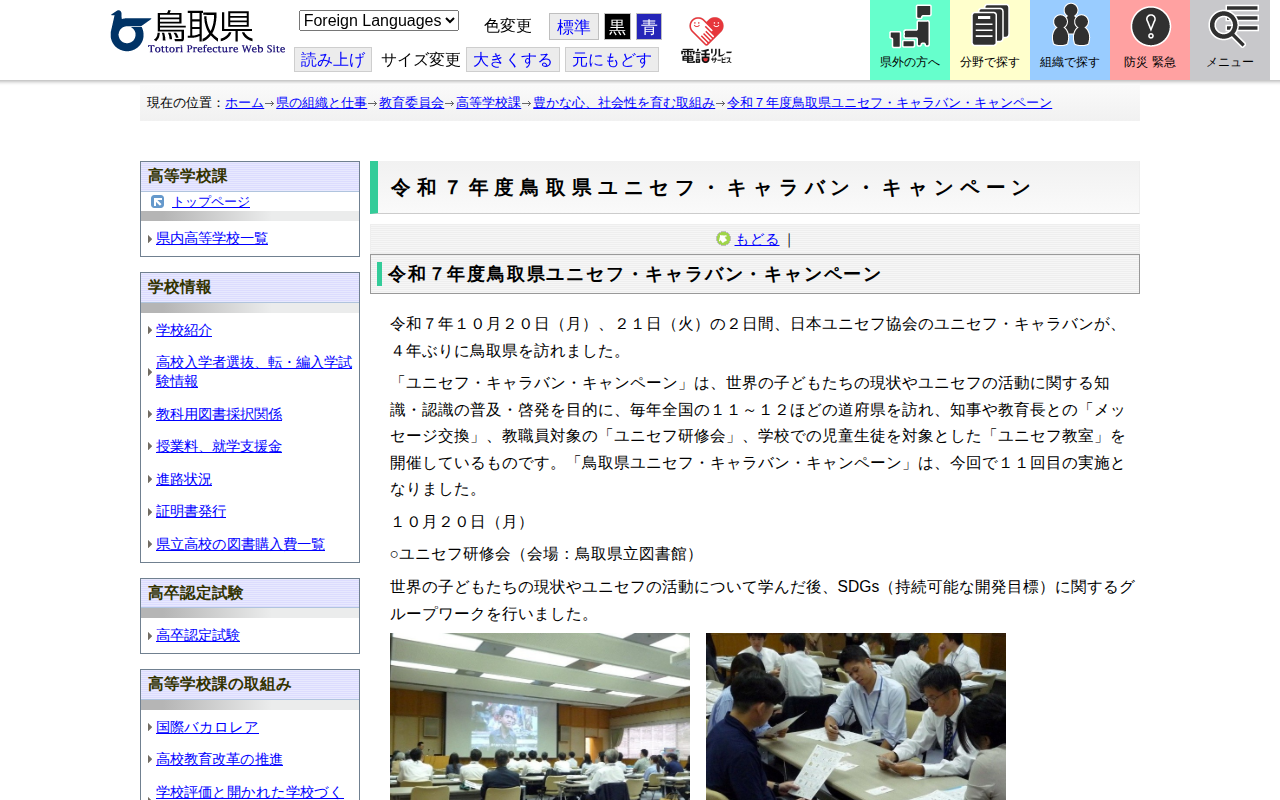The image size is (1280, 800).
Task: Open 教育委員会 breadcrumb link
Action: (412, 103)
